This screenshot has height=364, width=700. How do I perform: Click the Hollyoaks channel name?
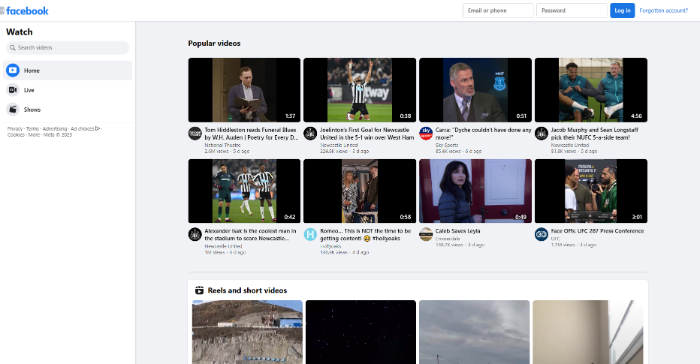(330, 246)
